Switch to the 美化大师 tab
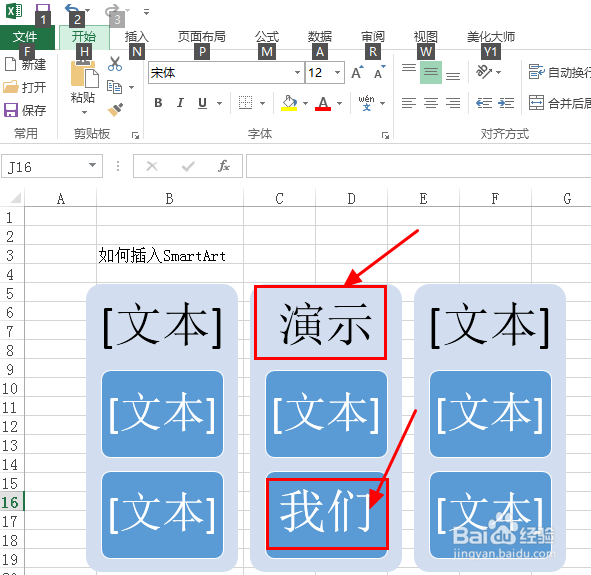The height and width of the screenshot is (575, 591). coord(491,37)
